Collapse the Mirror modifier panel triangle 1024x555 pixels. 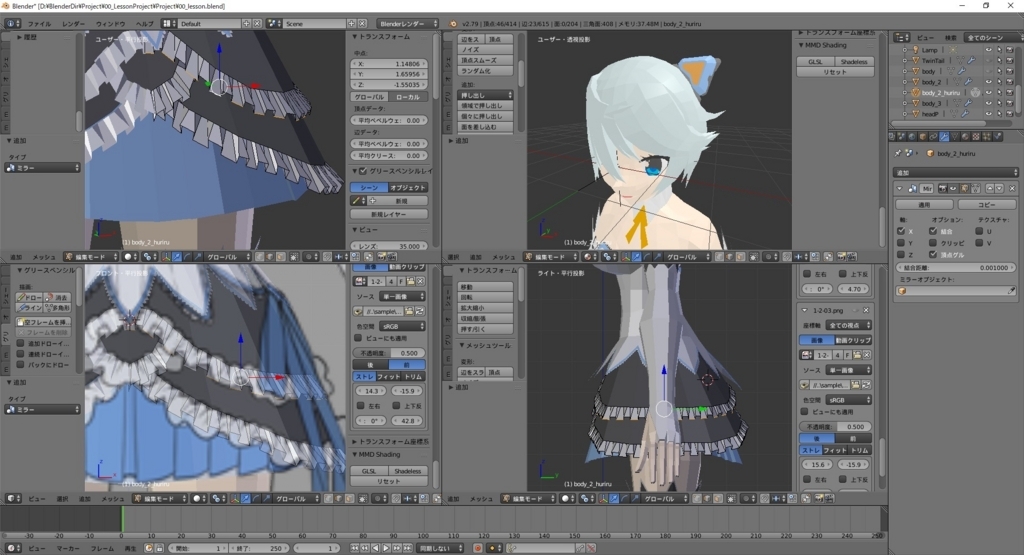(899, 188)
